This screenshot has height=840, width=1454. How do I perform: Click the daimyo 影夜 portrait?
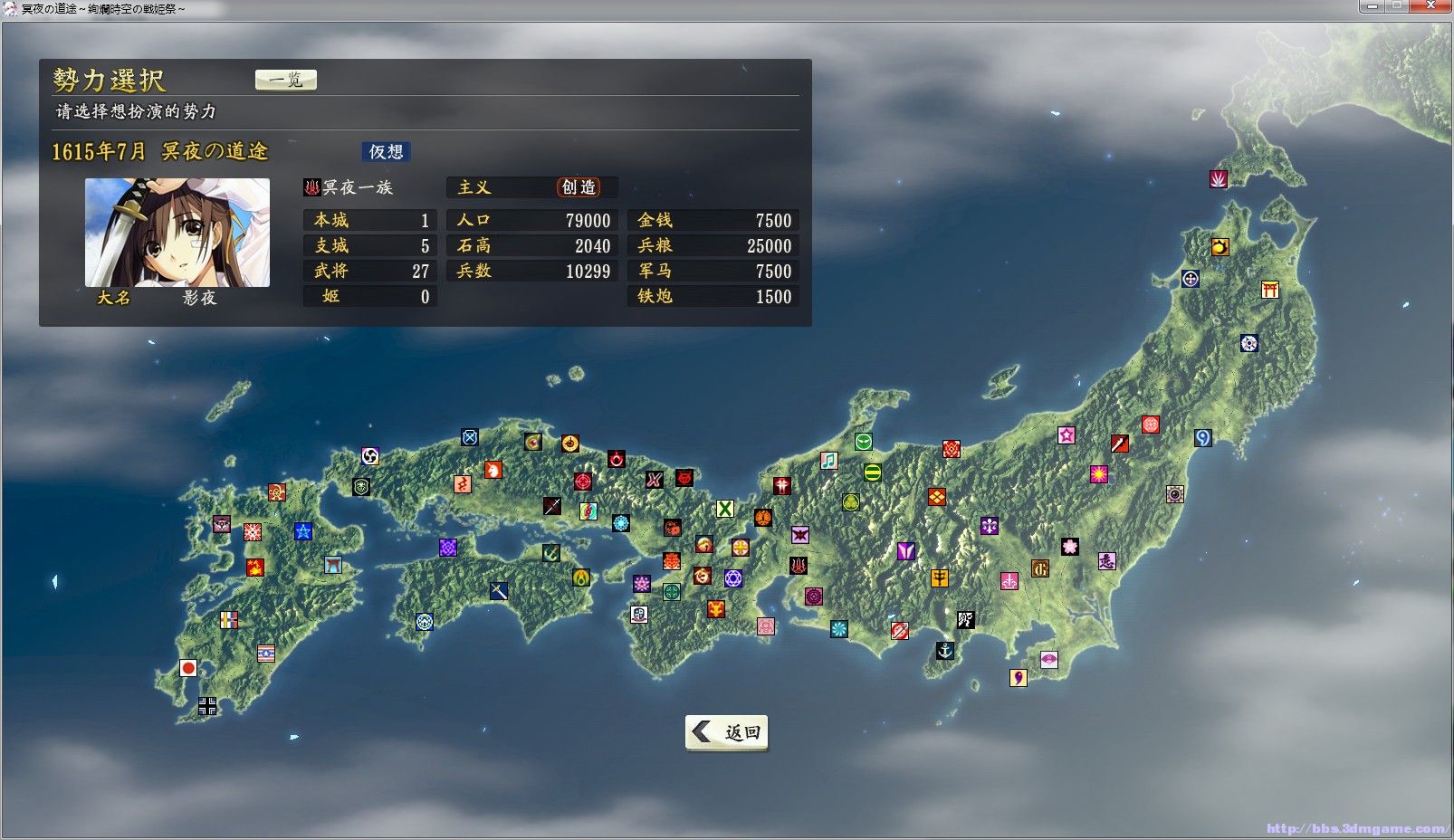[x=177, y=233]
